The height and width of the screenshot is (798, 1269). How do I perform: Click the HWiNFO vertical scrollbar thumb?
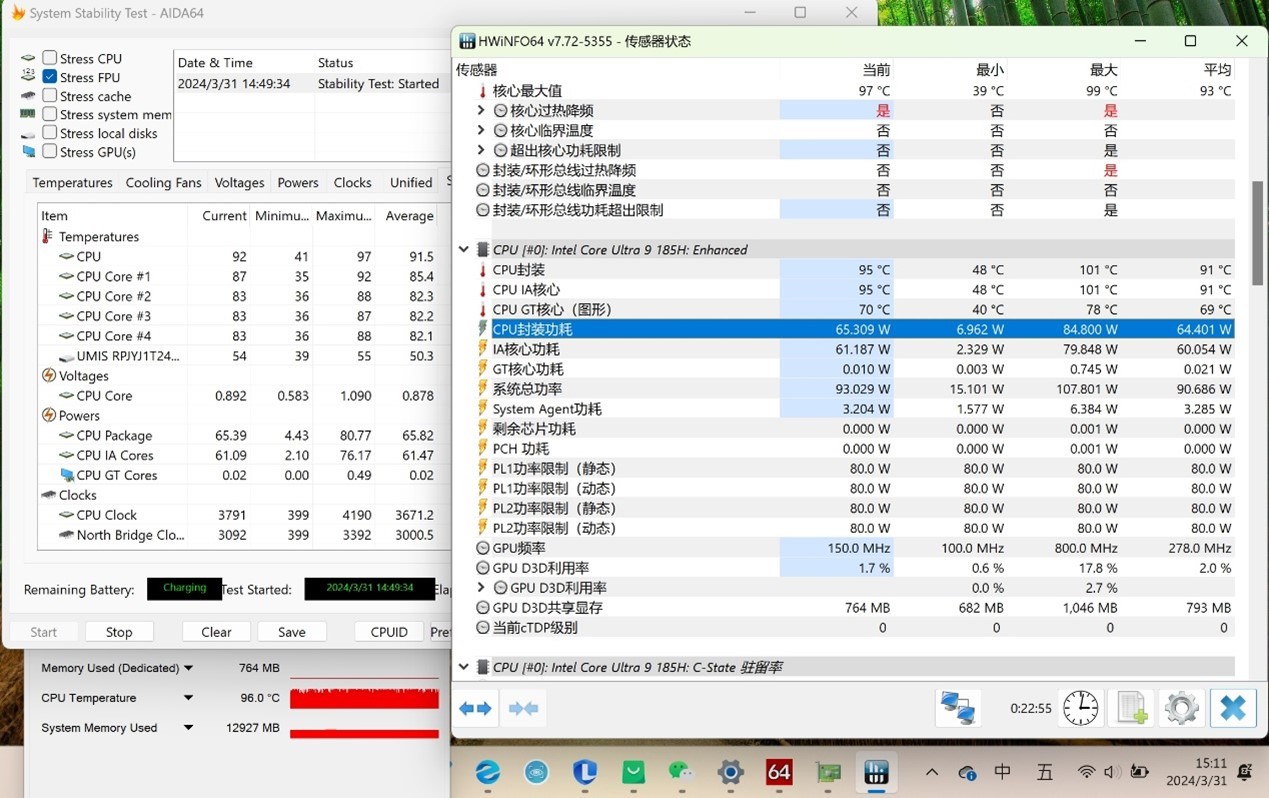1256,233
